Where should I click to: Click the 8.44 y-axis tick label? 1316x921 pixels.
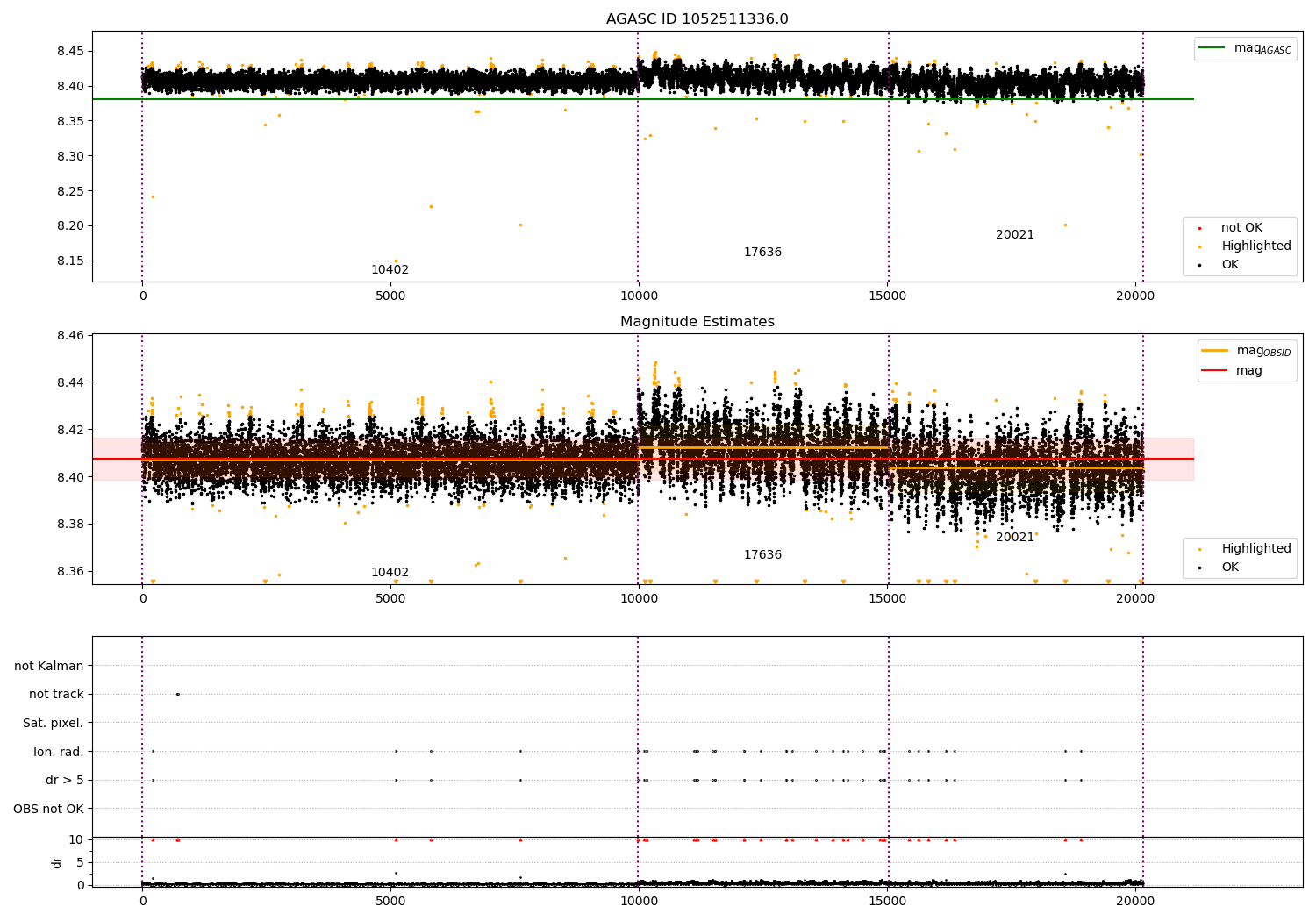click(x=69, y=383)
